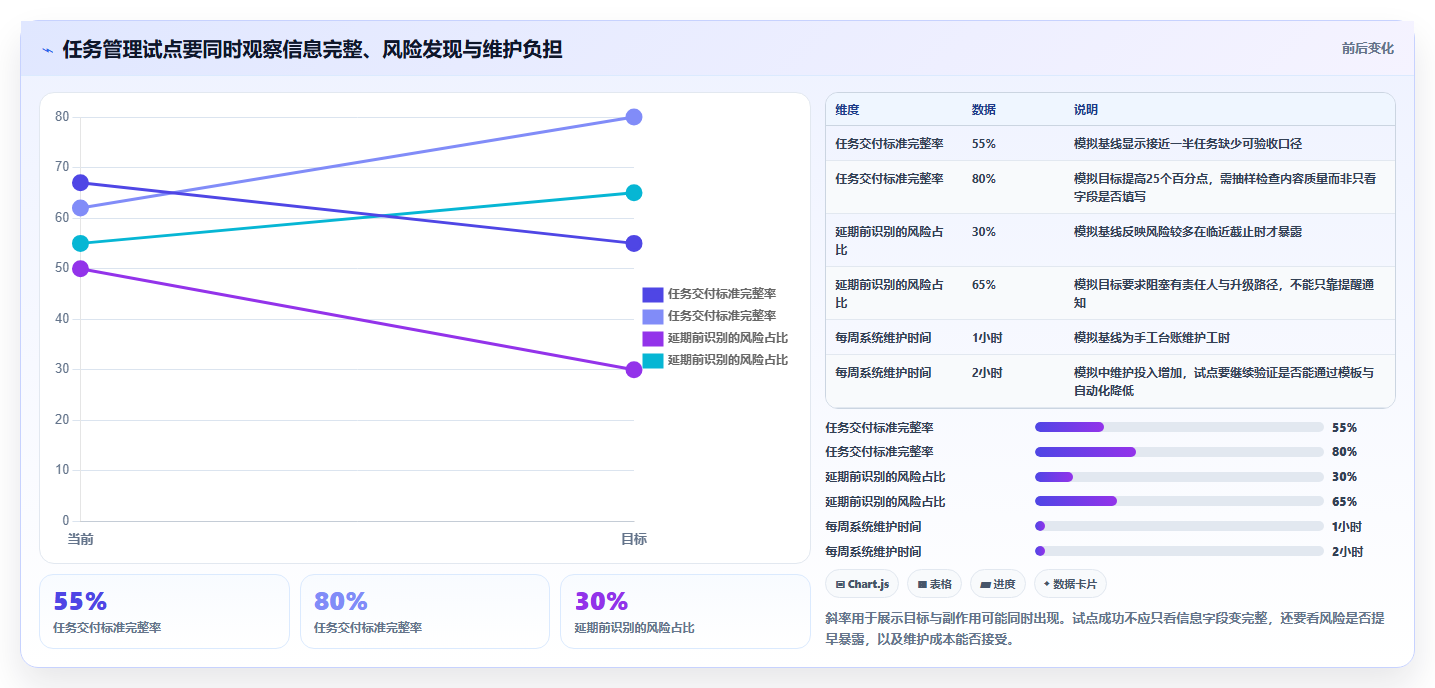Click the indigo data point at 目标 value 55
Screen dimensions: 1435x688
(634, 244)
